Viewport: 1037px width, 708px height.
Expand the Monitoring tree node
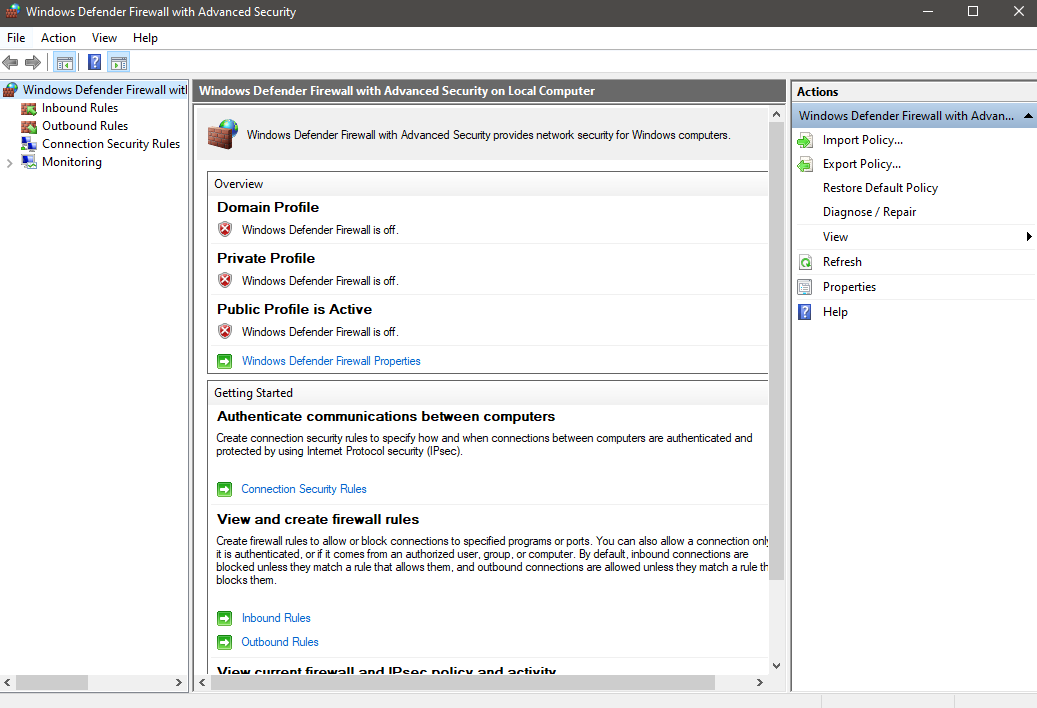click(9, 163)
